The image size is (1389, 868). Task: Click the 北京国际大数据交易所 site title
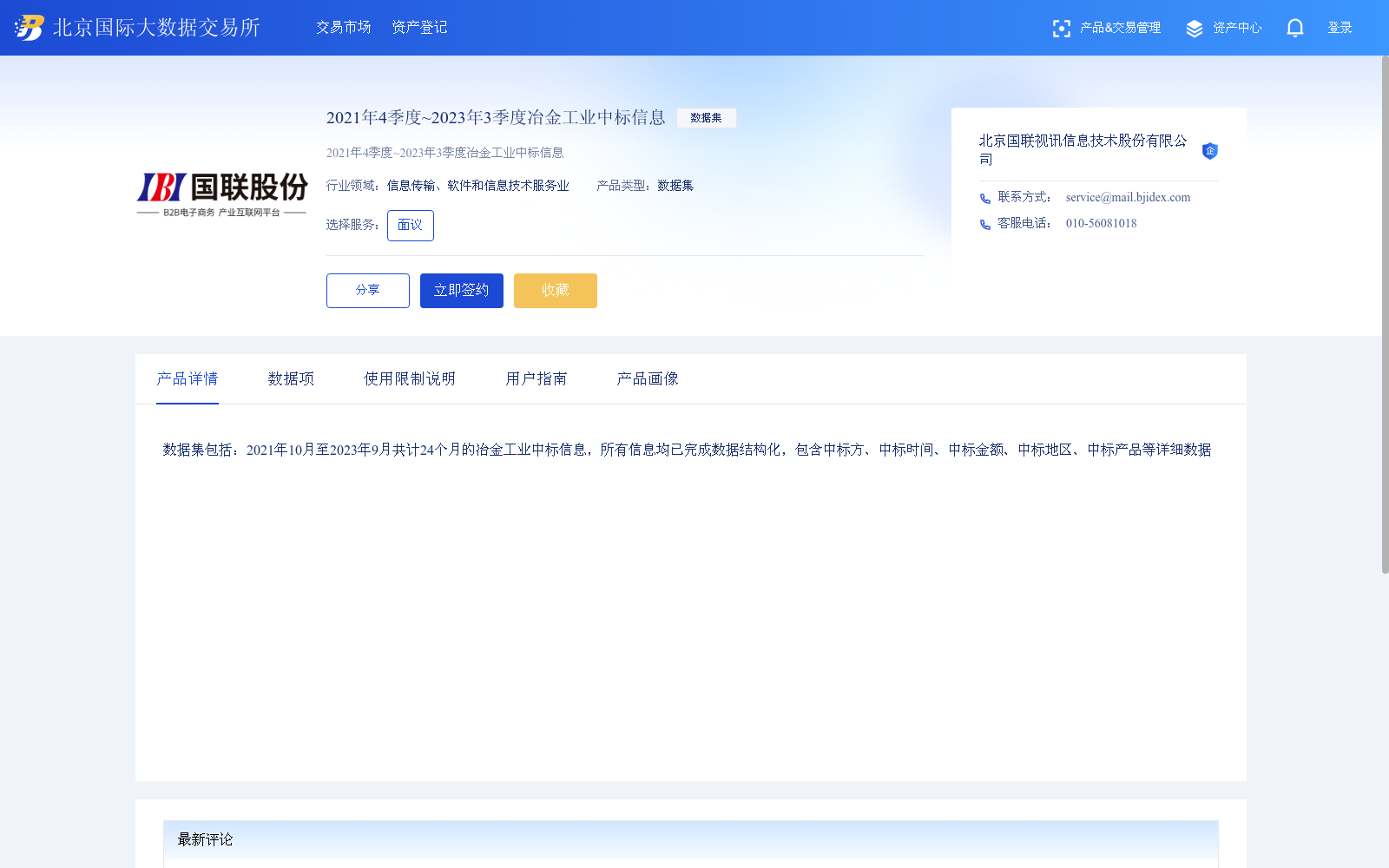click(156, 28)
